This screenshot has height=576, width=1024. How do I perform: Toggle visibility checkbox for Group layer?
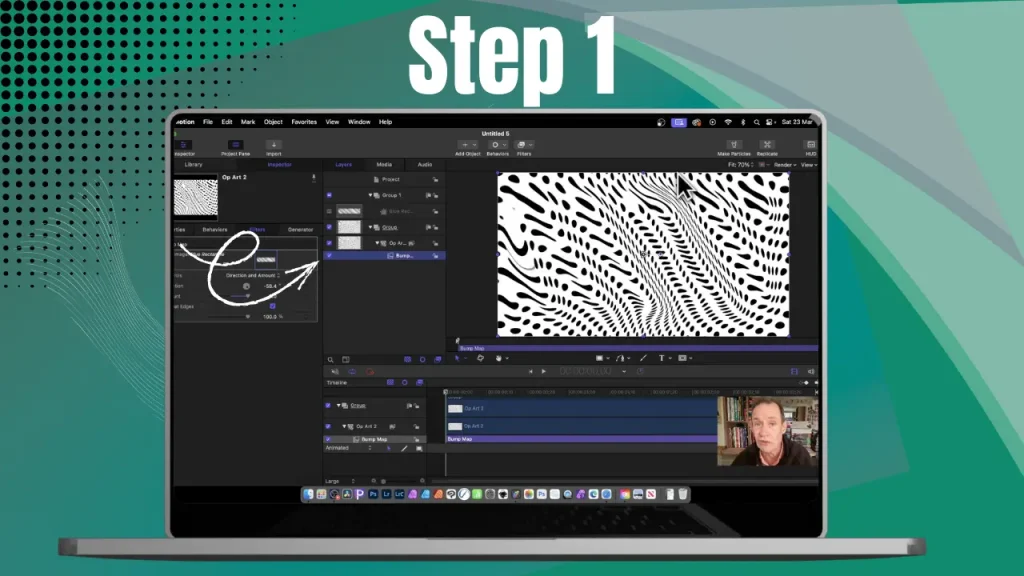tap(329, 227)
